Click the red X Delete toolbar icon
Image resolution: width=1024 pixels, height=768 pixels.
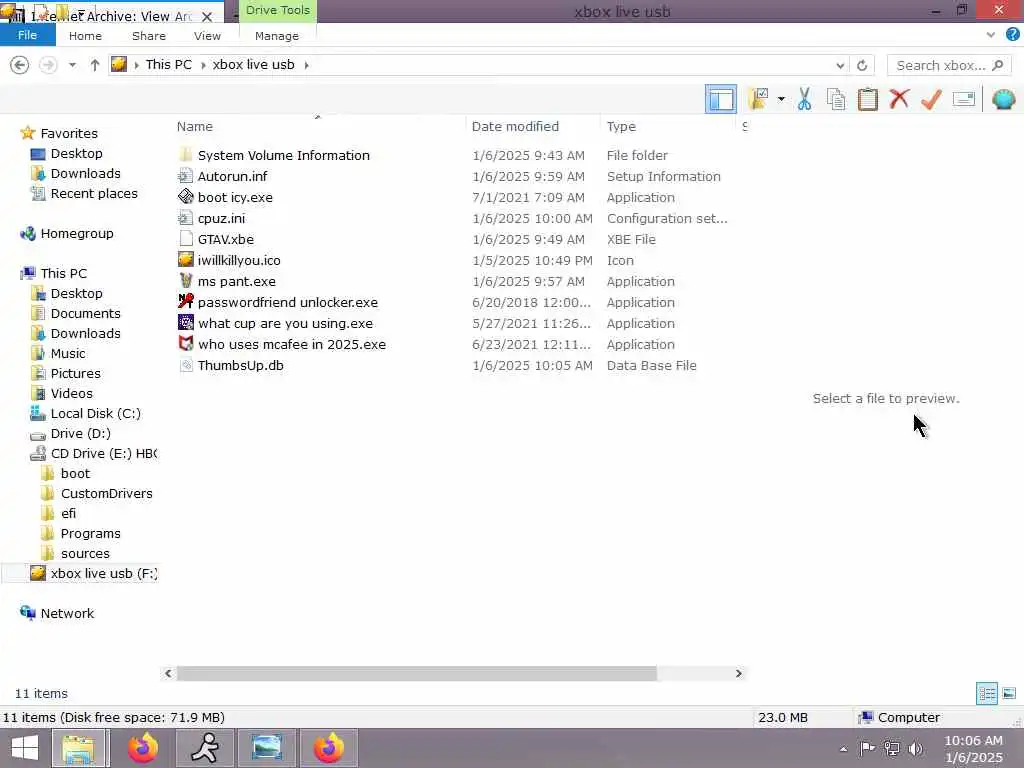coord(899,99)
